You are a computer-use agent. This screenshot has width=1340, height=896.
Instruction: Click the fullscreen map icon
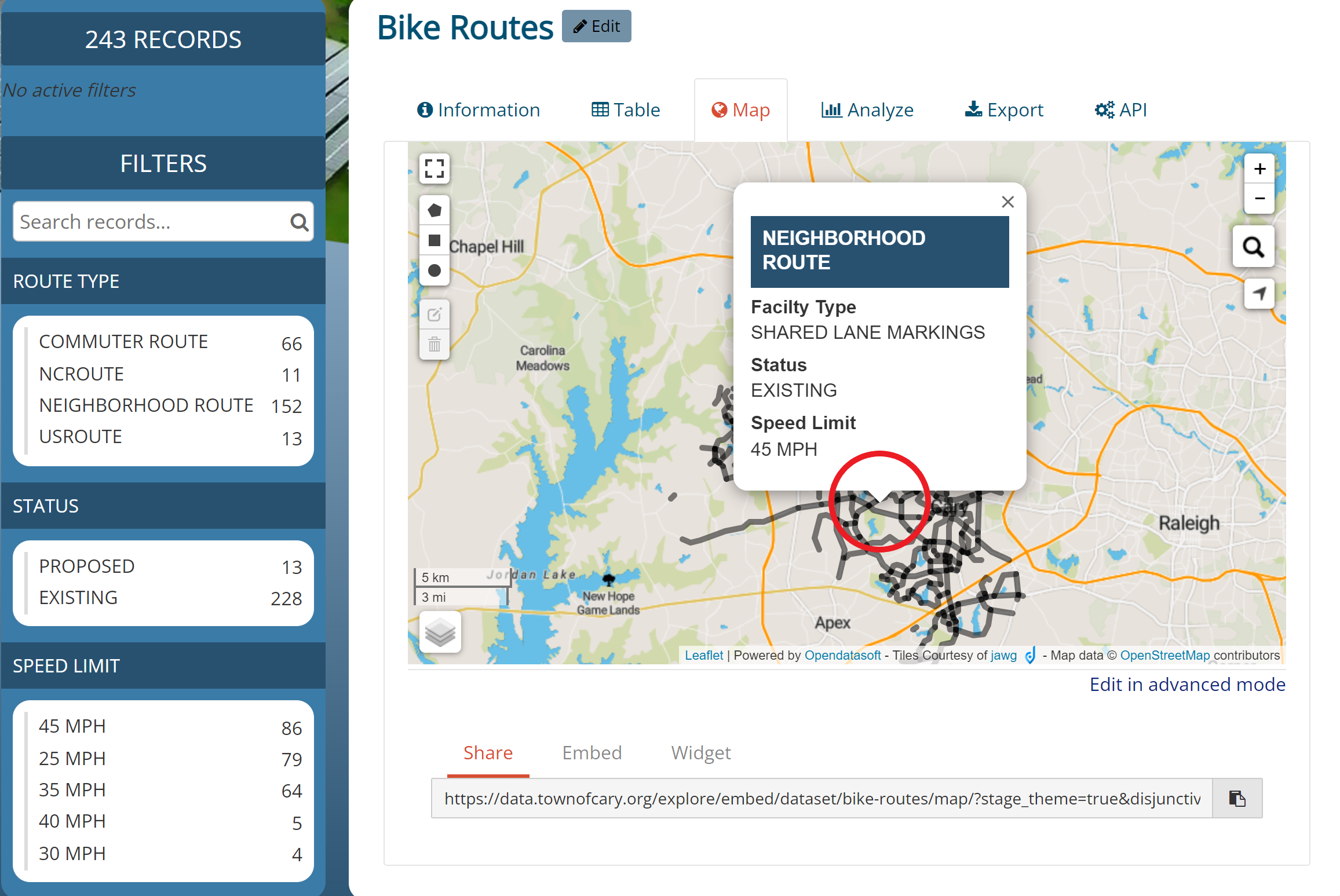[x=434, y=169]
